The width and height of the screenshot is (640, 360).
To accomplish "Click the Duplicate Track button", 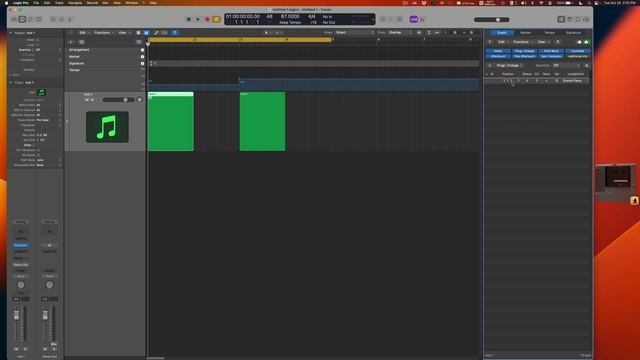I will click(82, 42).
